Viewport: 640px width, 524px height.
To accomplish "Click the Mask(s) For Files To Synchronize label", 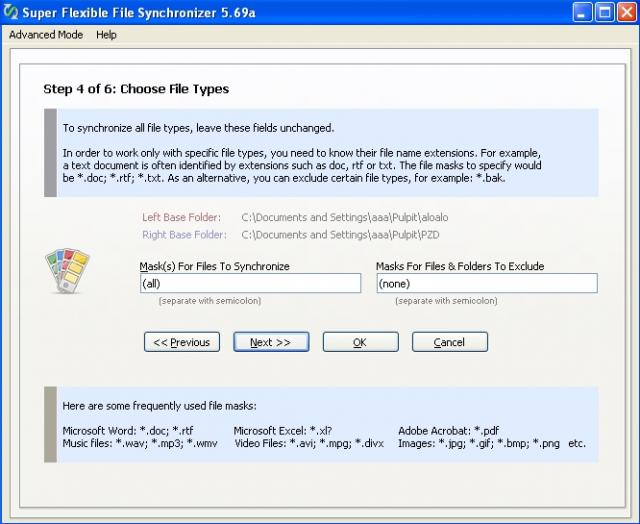I will coord(214,266).
